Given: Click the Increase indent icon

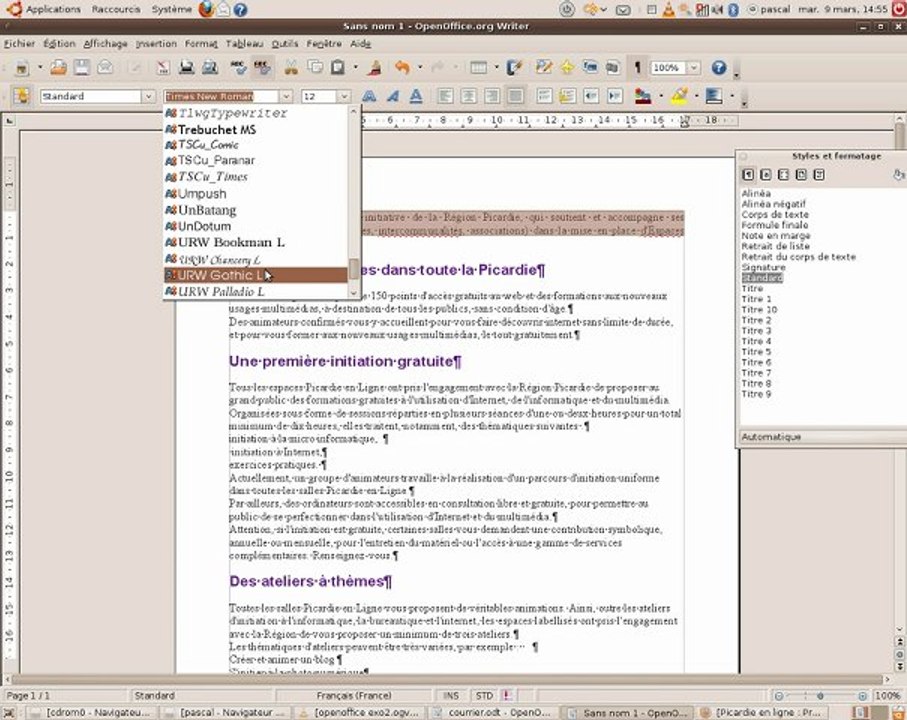Looking at the screenshot, I should click(x=614, y=96).
